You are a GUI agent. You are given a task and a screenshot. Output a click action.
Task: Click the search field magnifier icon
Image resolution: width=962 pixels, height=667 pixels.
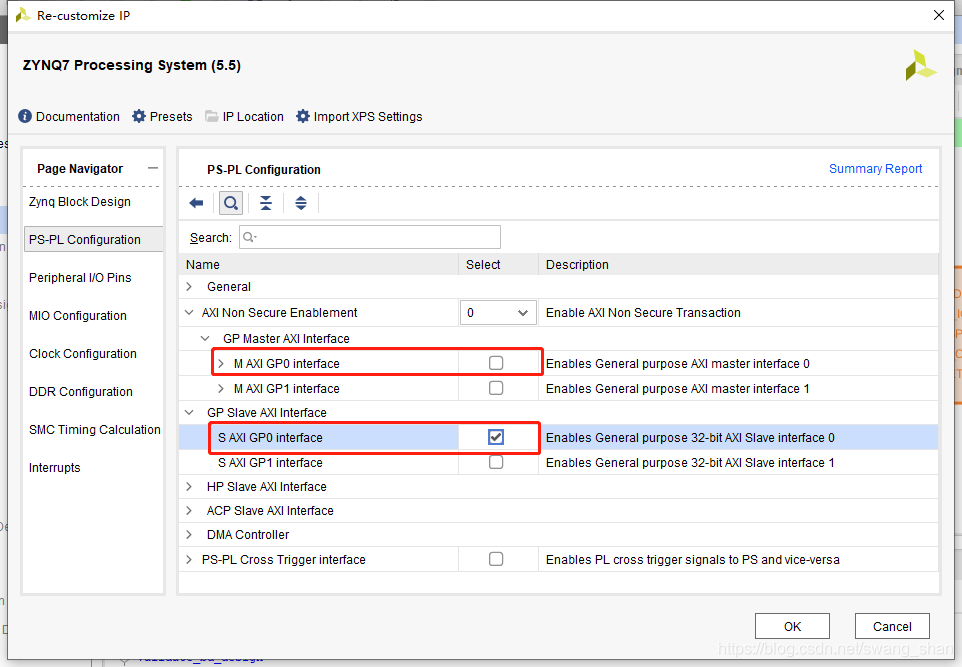[x=249, y=237]
